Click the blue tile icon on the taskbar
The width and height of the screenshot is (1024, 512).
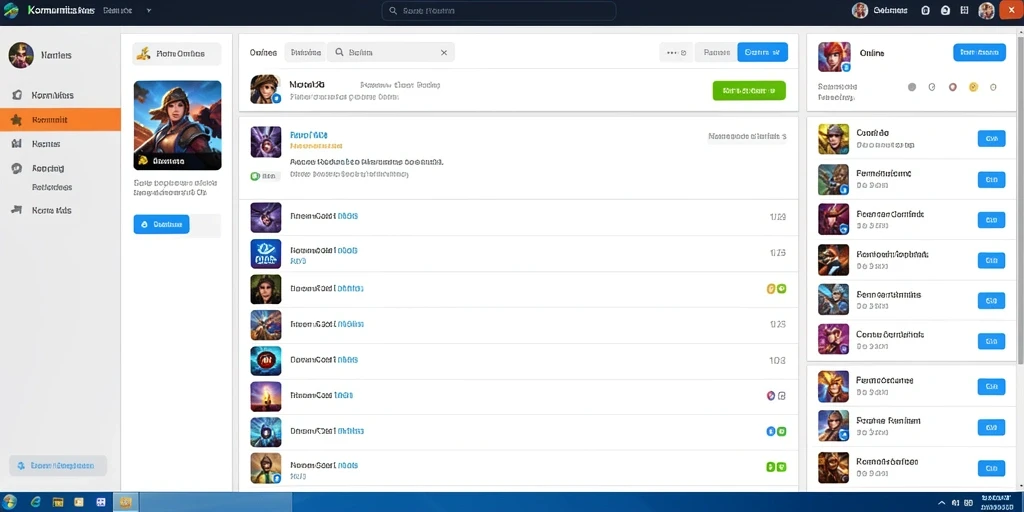(101, 502)
